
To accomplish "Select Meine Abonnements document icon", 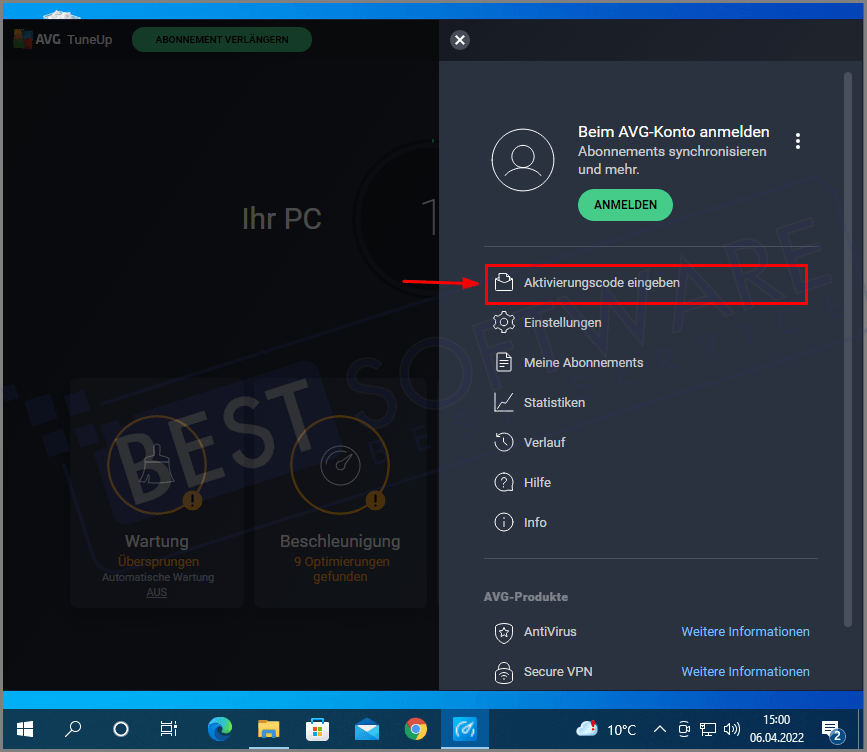I will (504, 362).
